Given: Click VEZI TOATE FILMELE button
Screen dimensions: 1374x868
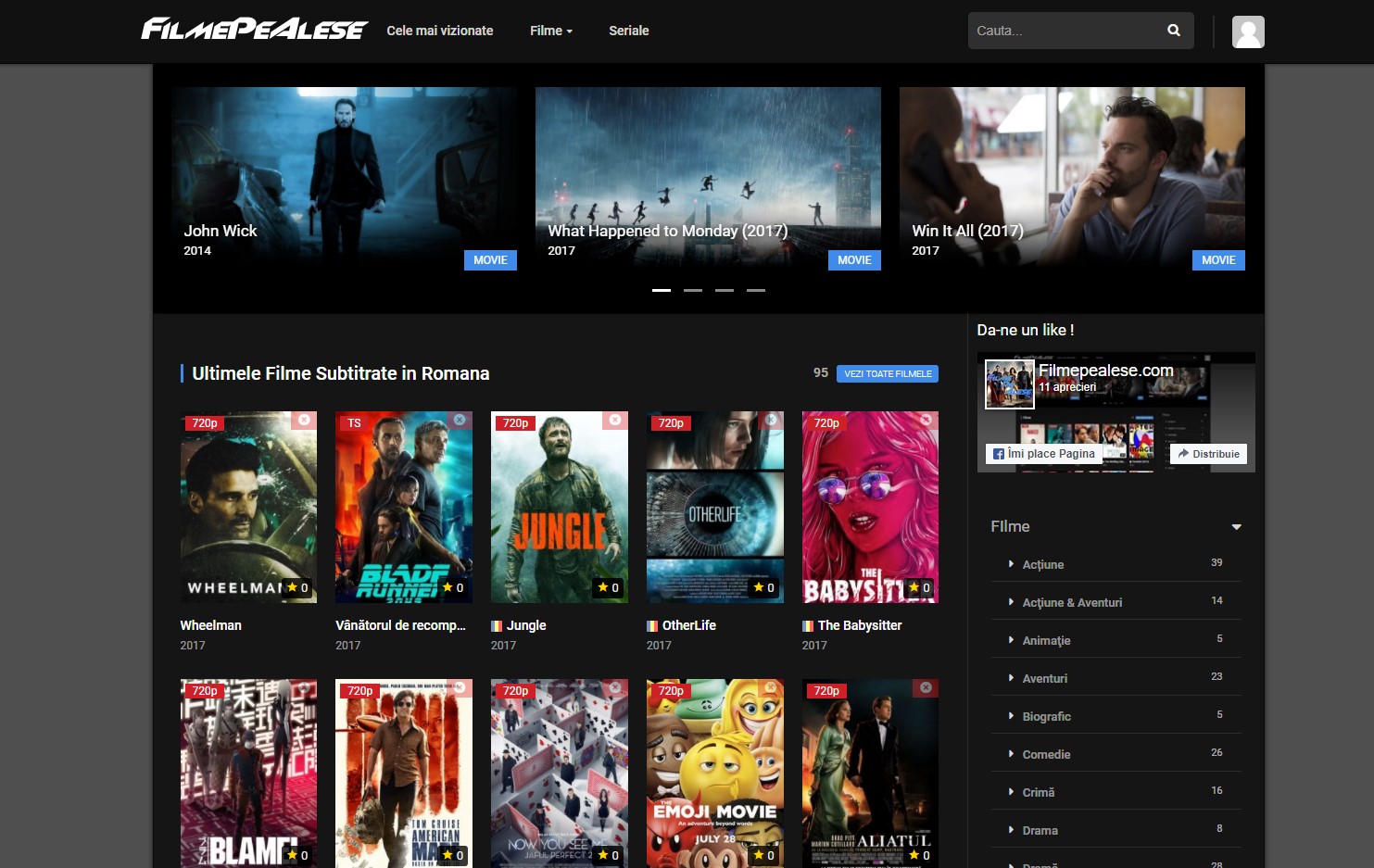Looking at the screenshot, I should tap(888, 373).
